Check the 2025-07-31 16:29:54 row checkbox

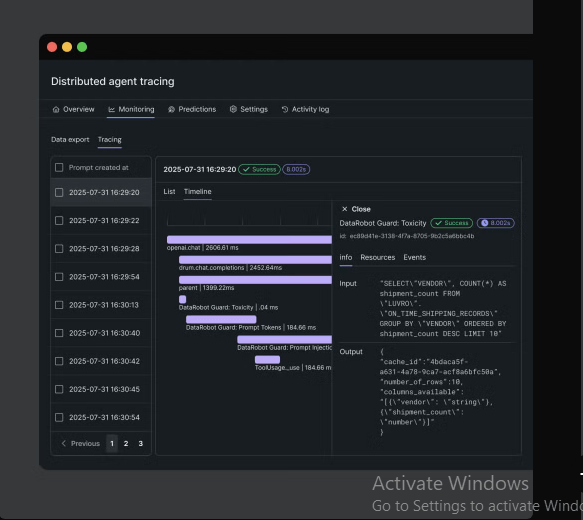[59, 277]
